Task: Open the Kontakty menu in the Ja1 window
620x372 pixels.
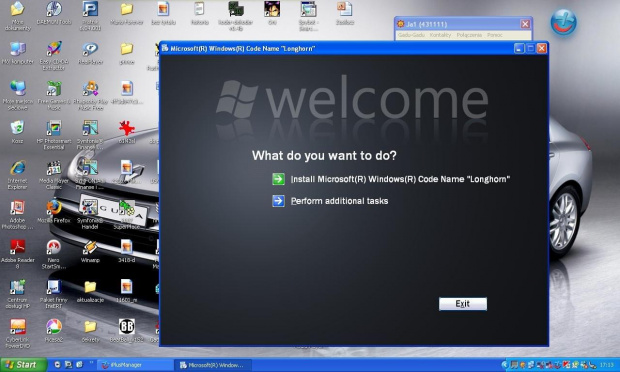Action: (440, 35)
